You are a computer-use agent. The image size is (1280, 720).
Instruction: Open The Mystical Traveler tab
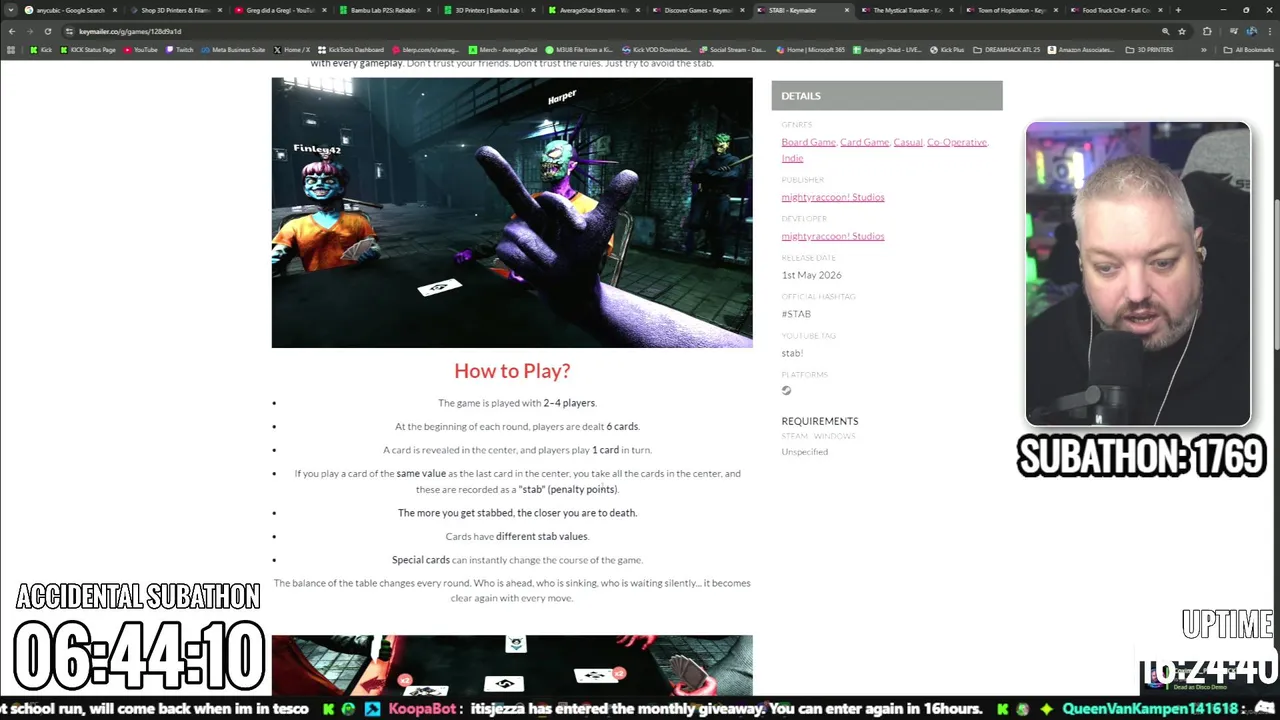(907, 10)
